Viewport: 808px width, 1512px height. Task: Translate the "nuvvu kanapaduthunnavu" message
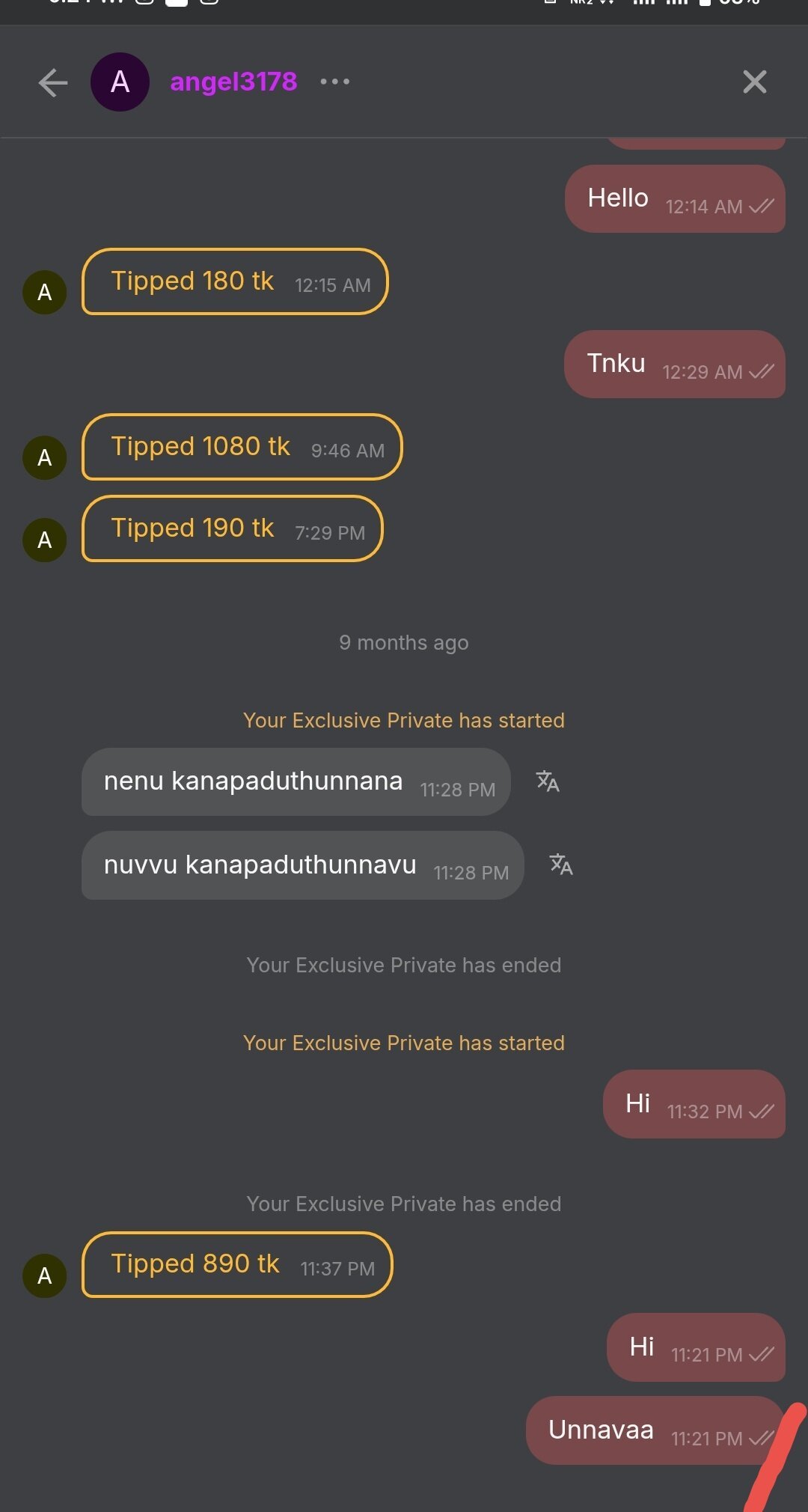[x=561, y=865]
